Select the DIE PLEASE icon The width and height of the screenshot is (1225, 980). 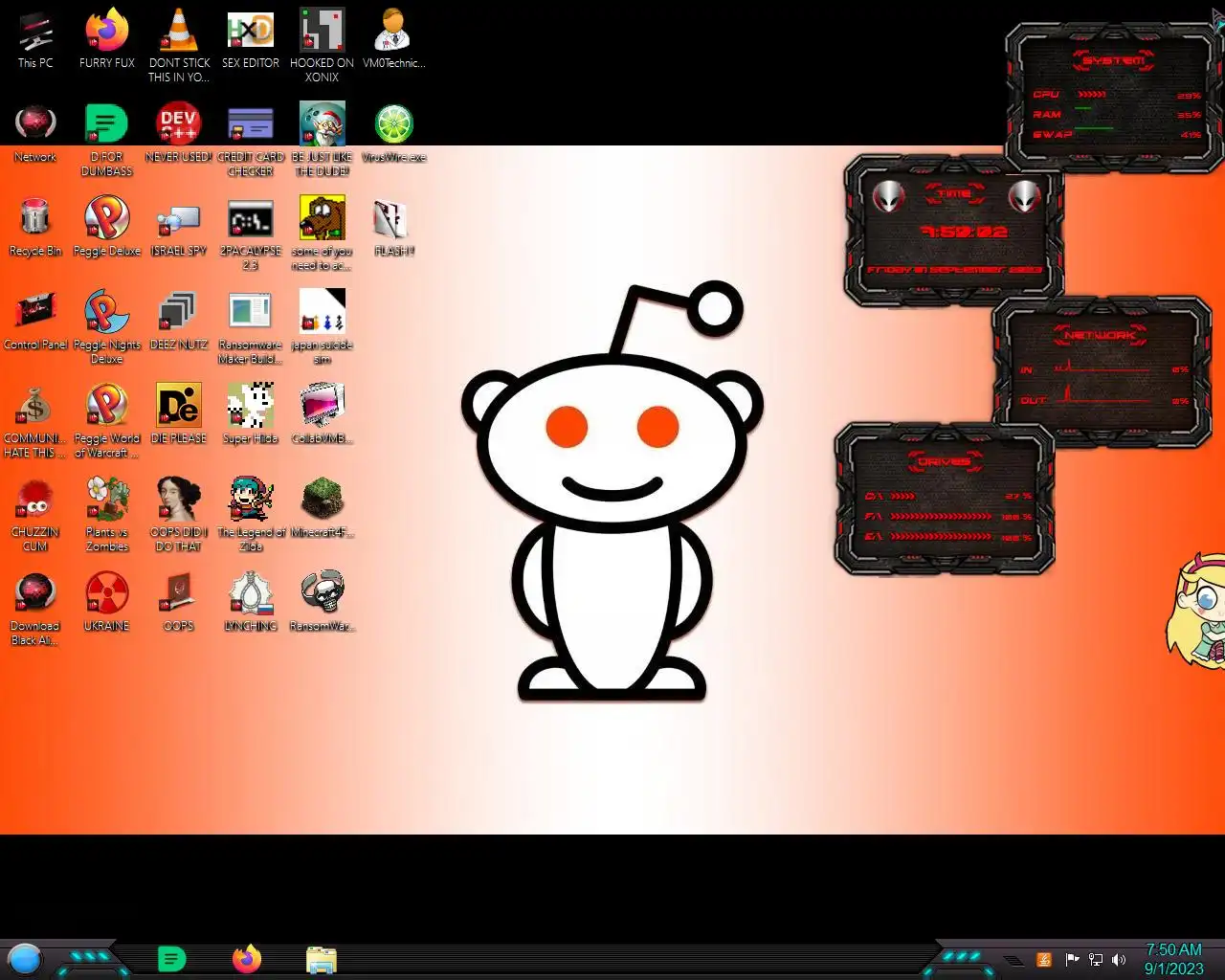click(179, 414)
